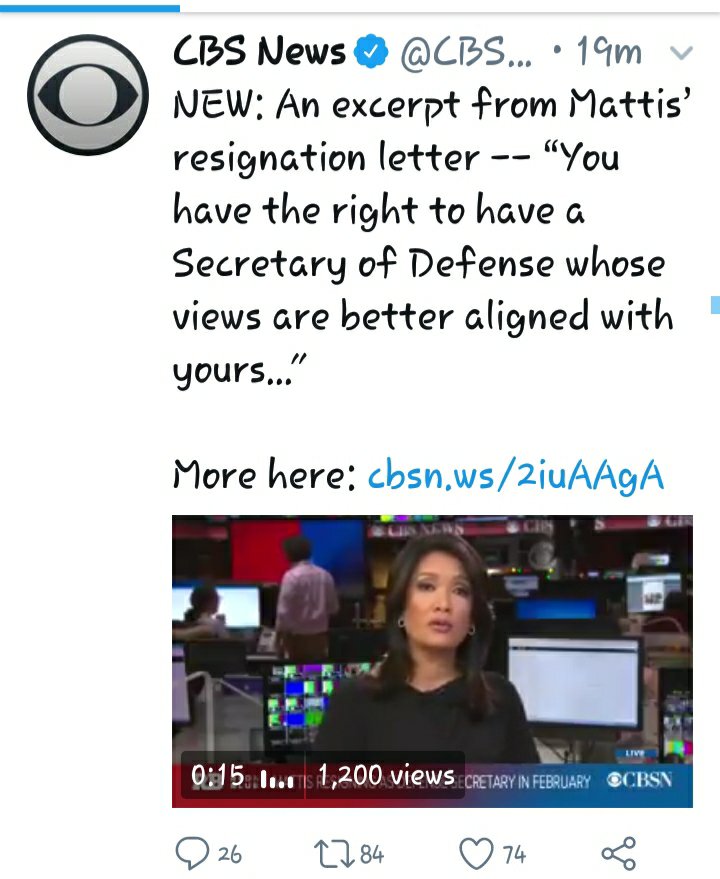Open the 19m timestamp

click(x=609, y=52)
